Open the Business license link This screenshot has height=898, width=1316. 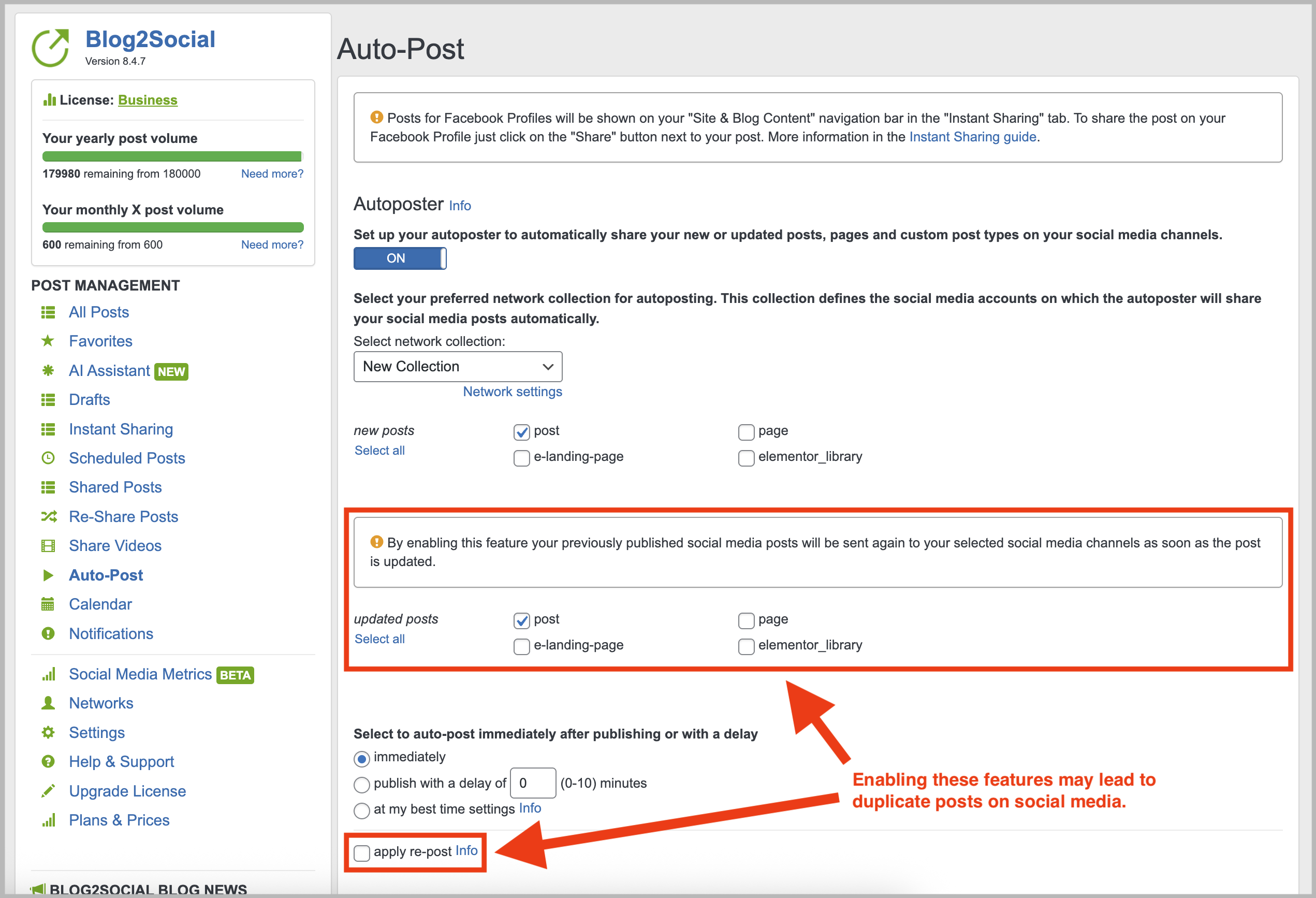coord(148,100)
